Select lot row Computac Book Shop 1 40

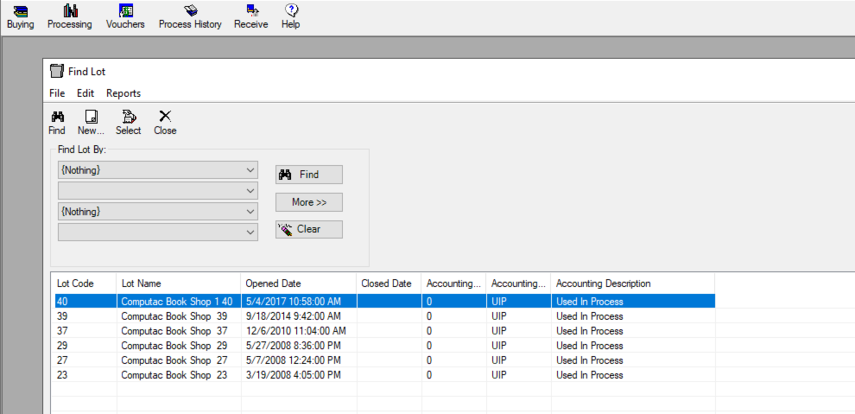coord(385,301)
